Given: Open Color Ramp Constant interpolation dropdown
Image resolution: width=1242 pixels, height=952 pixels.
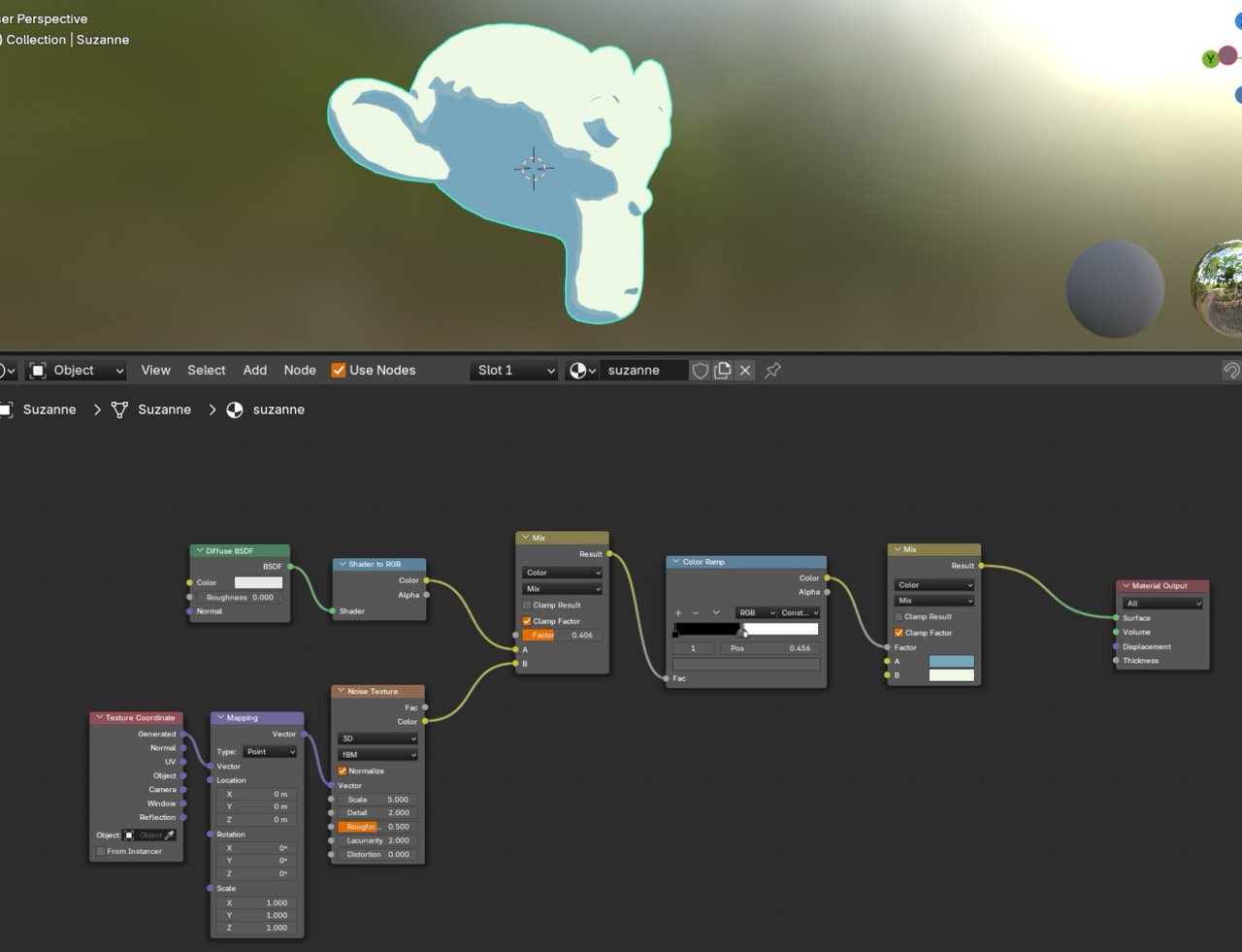Looking at the screenshot, I should 800,612.
